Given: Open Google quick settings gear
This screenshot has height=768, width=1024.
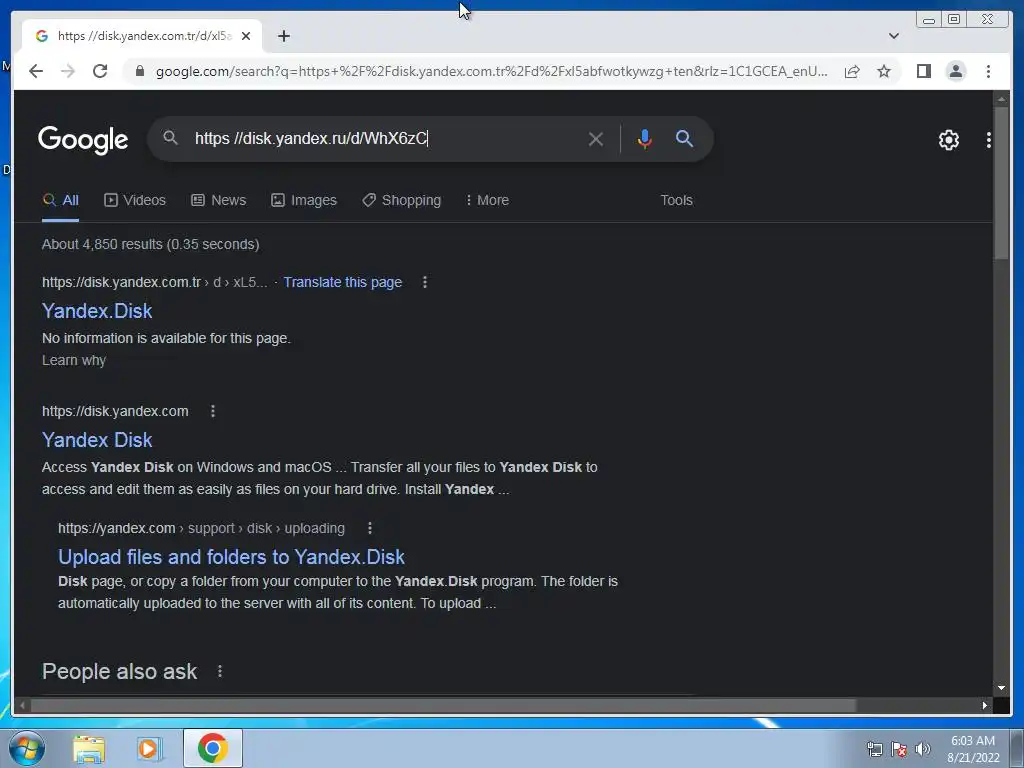Looking at the screenshot, I should tap(948, 140).
